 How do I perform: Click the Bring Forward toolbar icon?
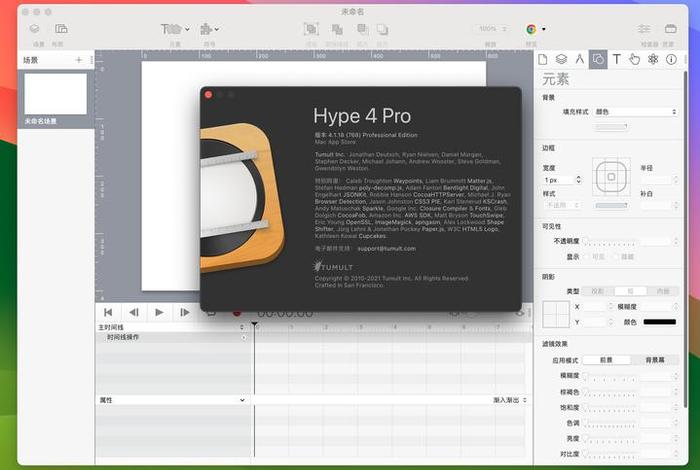click(x=362, y=29)
